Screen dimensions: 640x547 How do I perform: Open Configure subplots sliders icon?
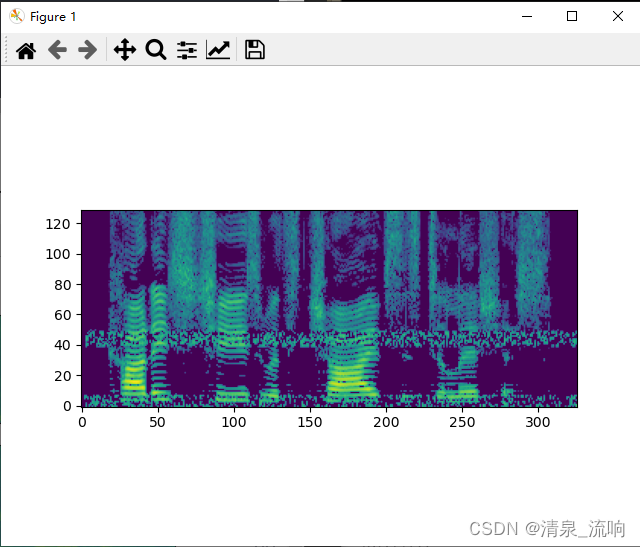187,50
